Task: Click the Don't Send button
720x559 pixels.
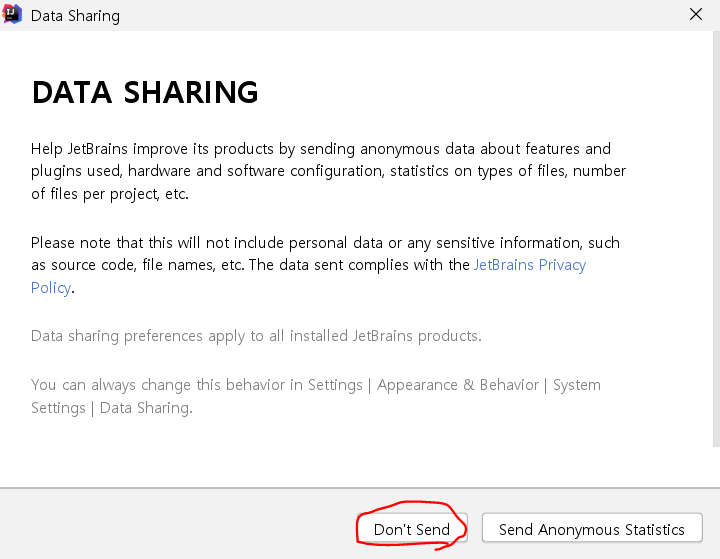Action: pyautogui.click(x=412, y=529)
